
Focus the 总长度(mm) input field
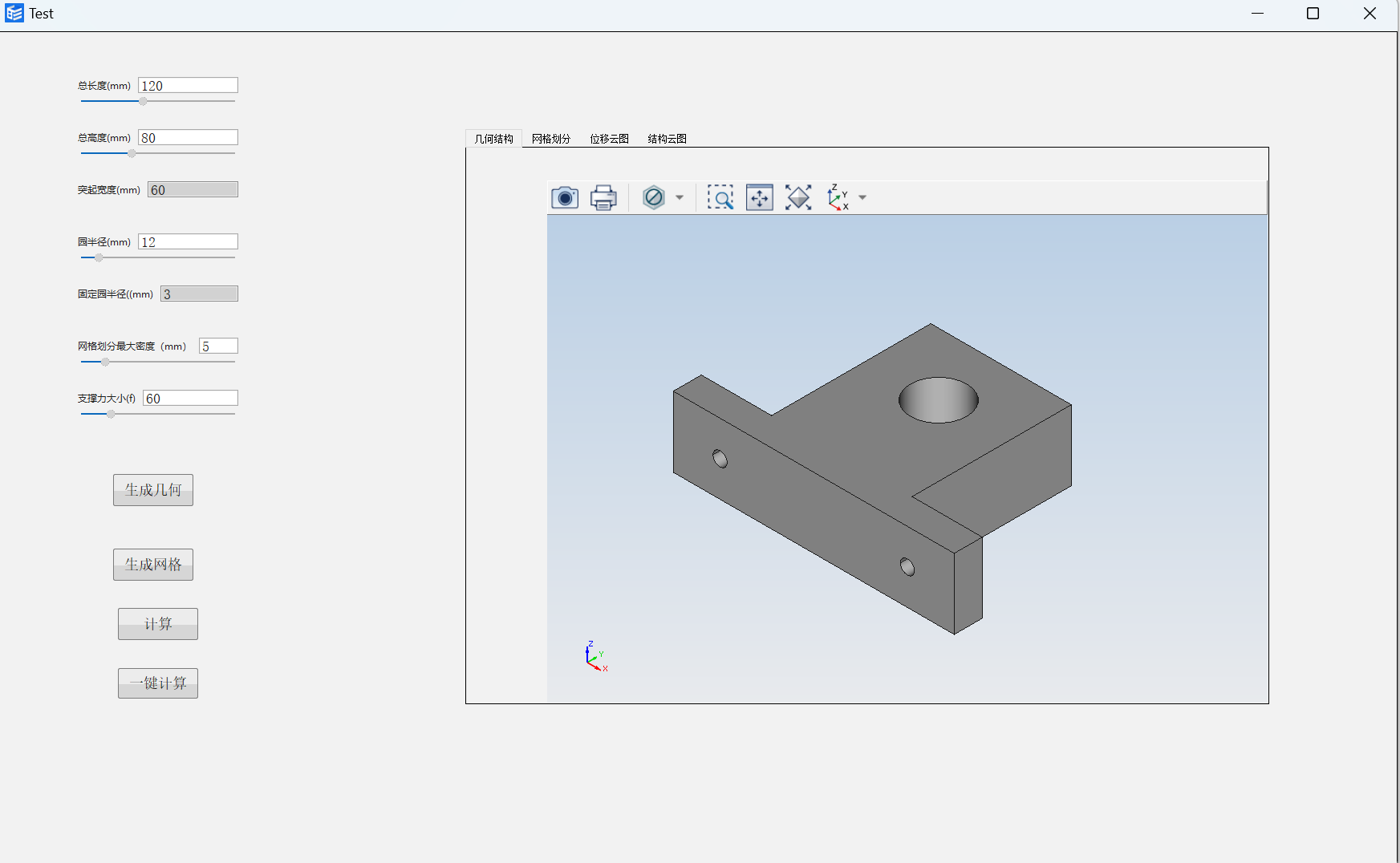point(188,86)
